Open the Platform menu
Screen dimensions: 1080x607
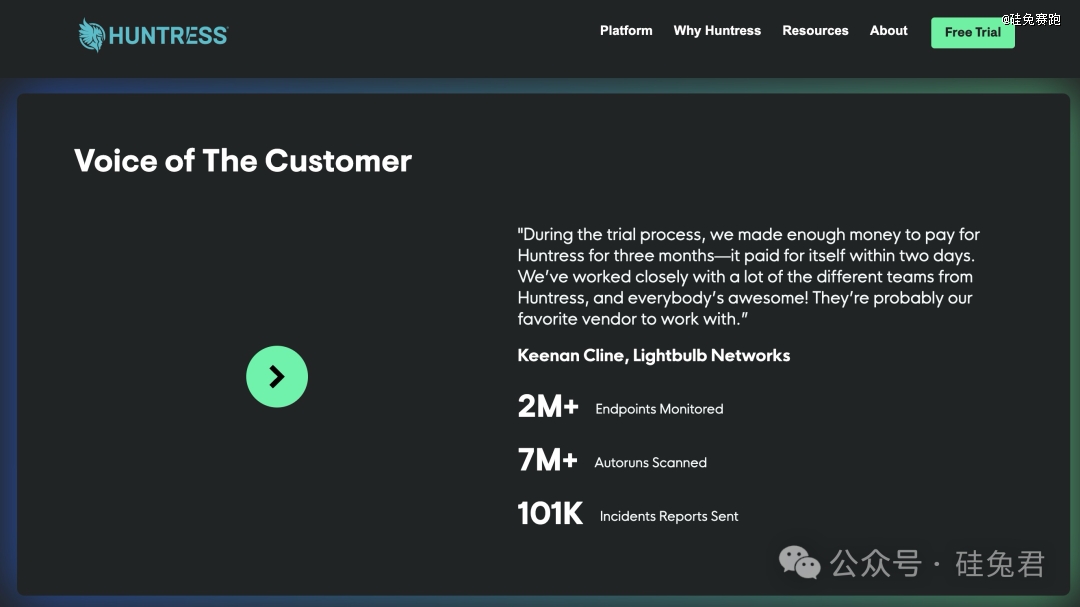[x=626, y=31]
